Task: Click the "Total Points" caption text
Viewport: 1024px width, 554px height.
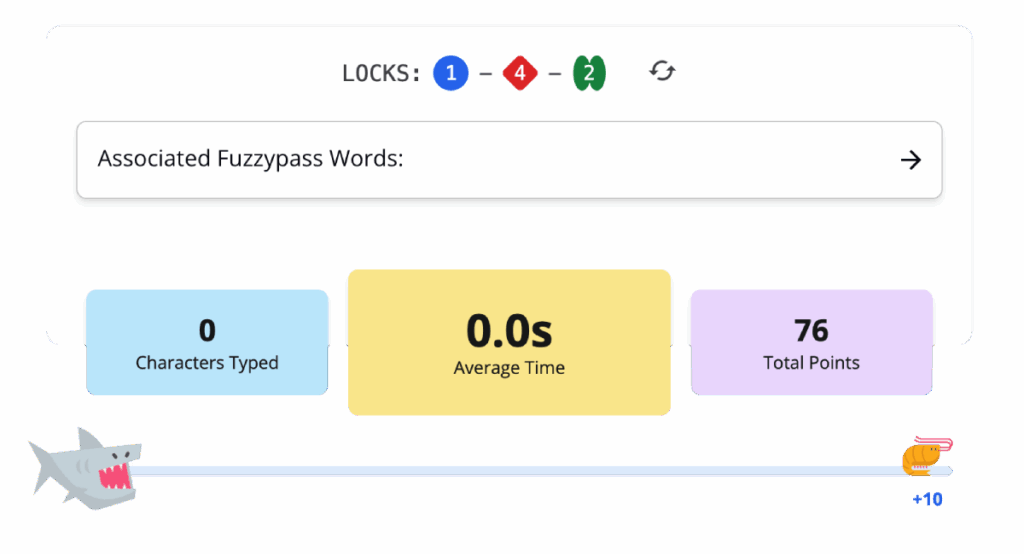Action: point(811,362)
